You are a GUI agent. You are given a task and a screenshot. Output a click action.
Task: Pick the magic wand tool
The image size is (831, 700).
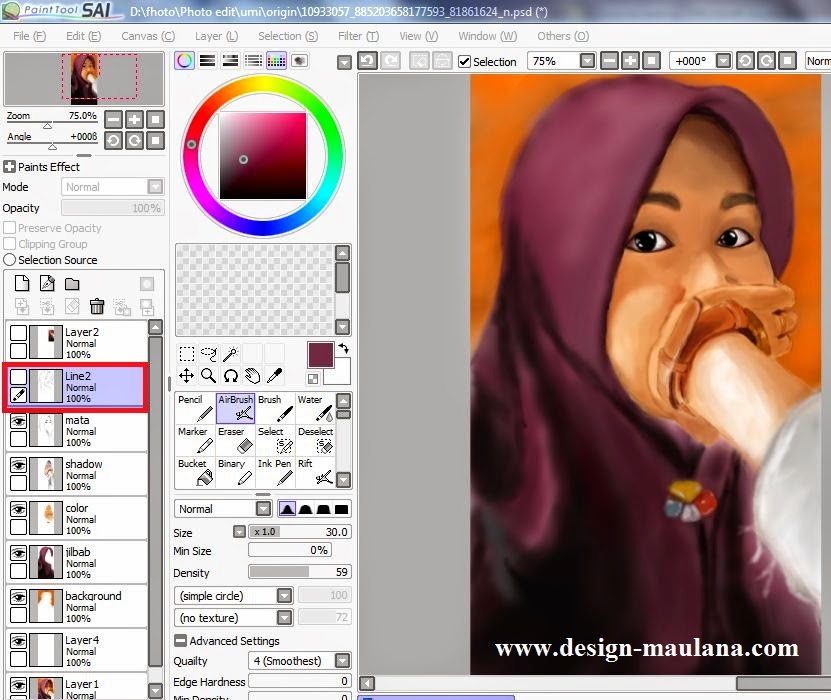[231, 353]
